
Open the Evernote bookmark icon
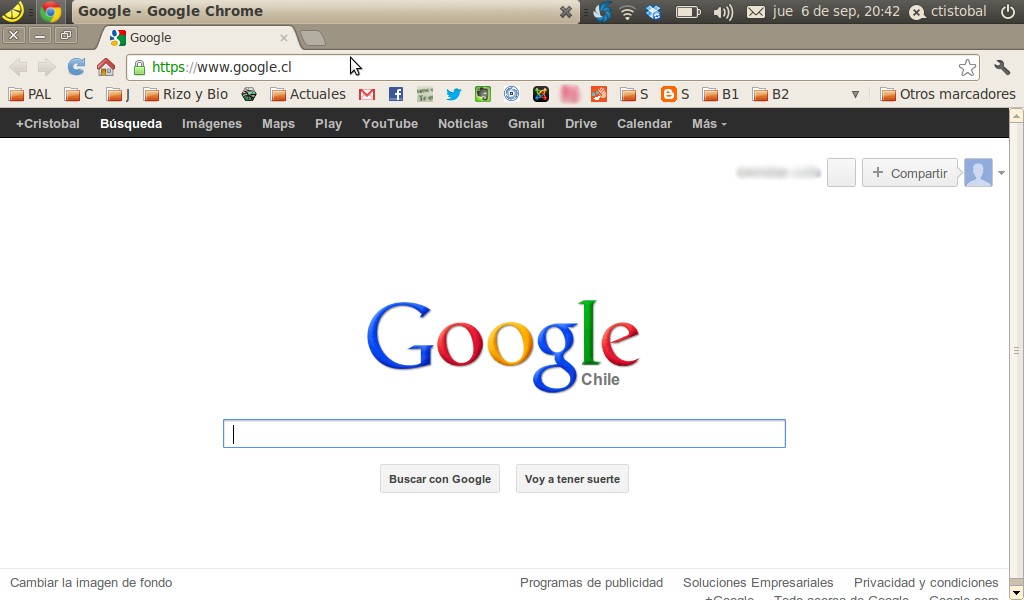coord(483,95)
